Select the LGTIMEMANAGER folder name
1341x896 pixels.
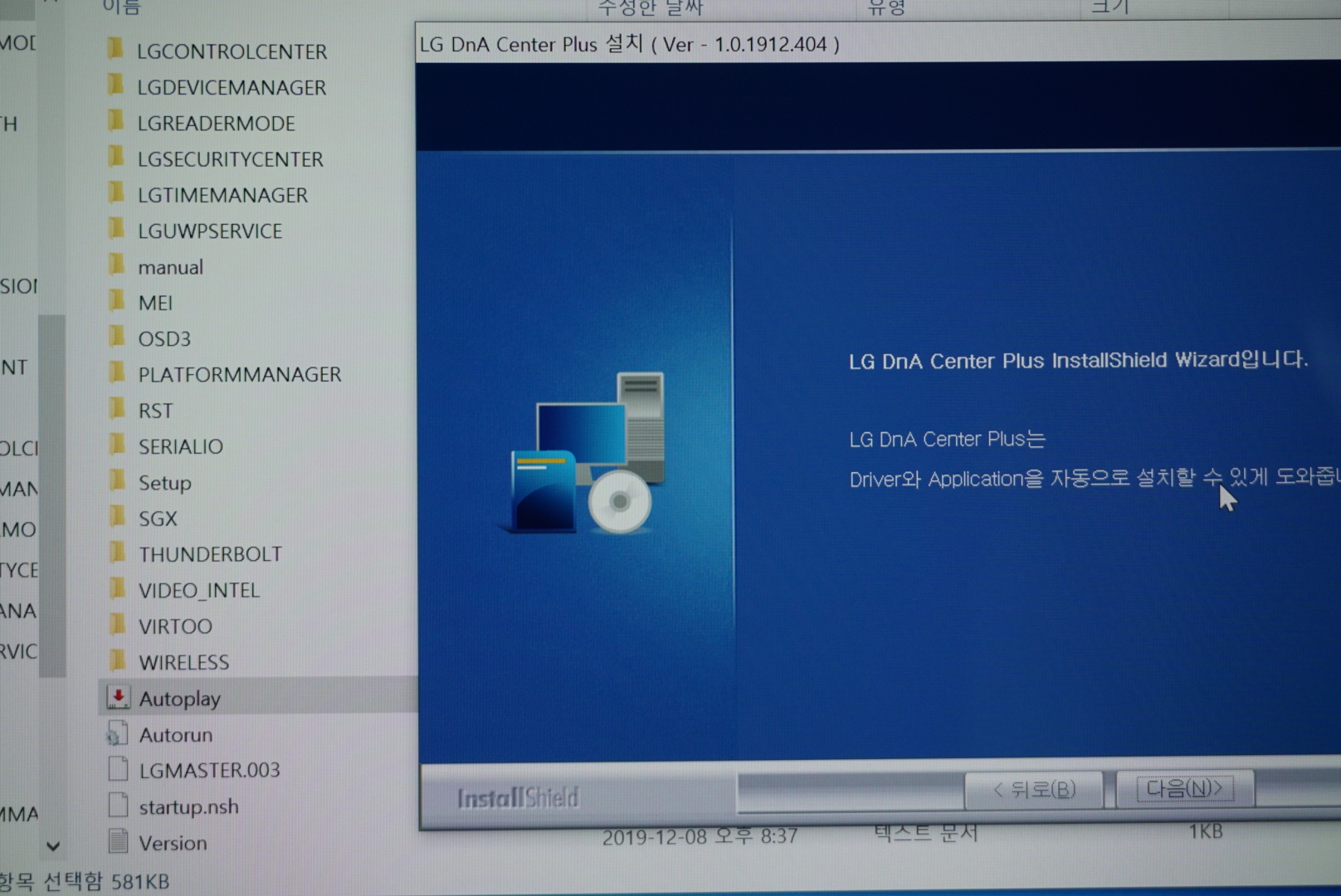(222, 195)
